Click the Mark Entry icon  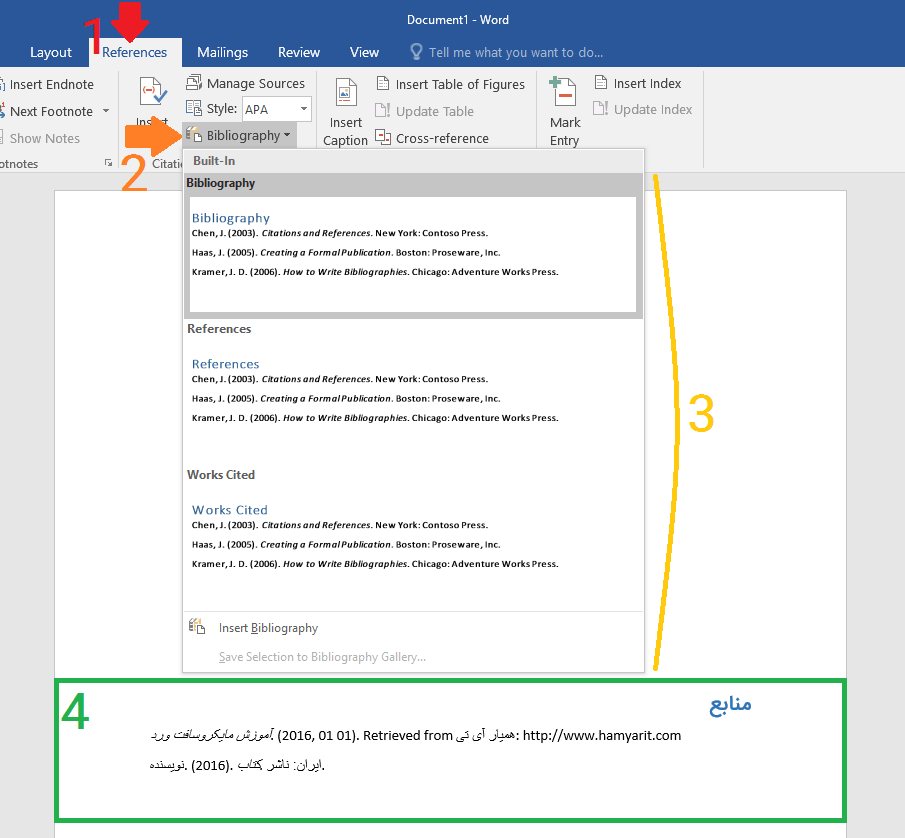coord(563,92)
